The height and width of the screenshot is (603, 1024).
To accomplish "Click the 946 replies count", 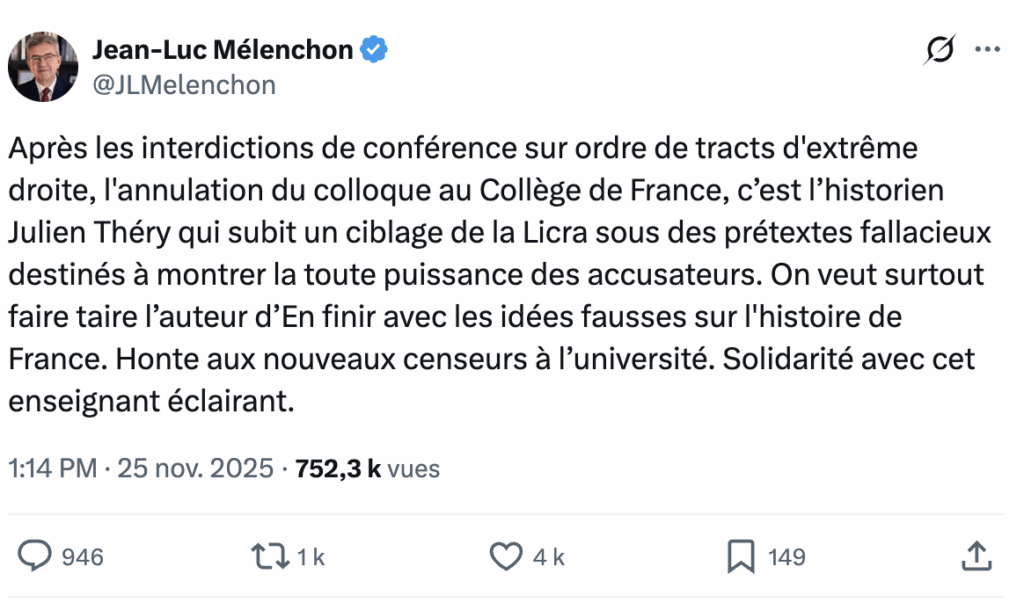I will click(x=83, y=557).
